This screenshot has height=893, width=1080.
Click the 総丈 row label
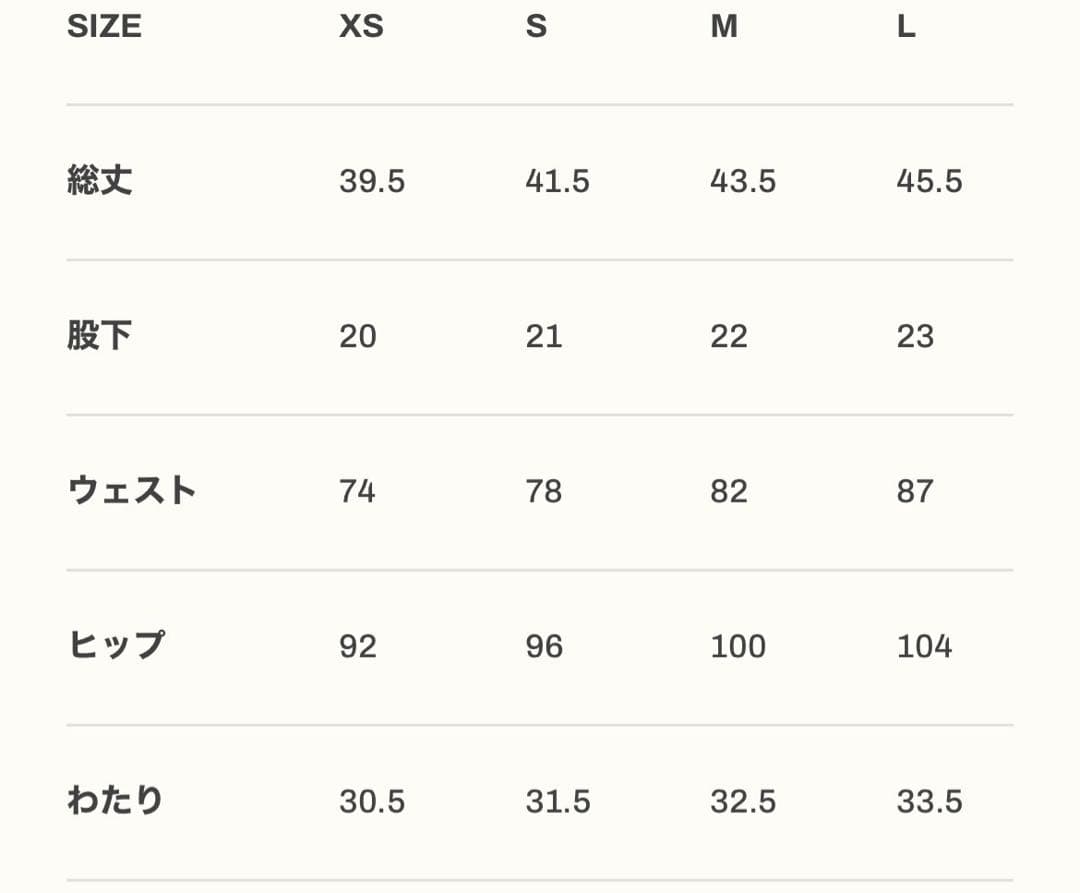[100, 181]
